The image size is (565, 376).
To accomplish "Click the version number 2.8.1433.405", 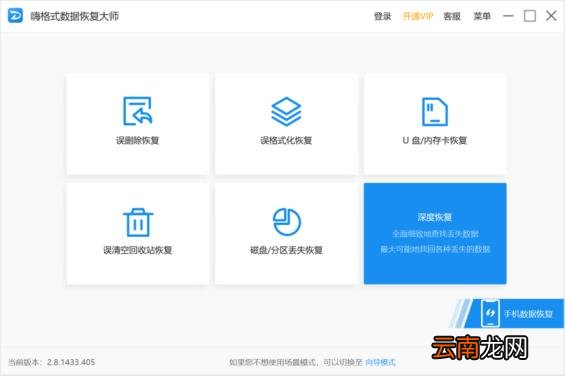I will (71, 362).
